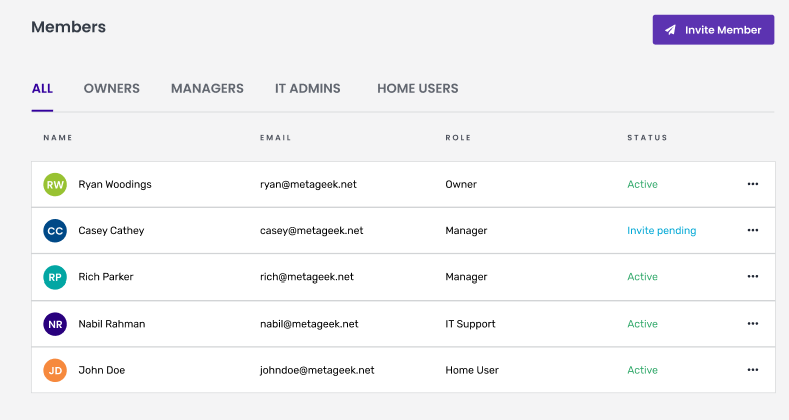Select the RP avatar for Rich Parker
This screenshot has width=789, height=420.
coord(55,277)
